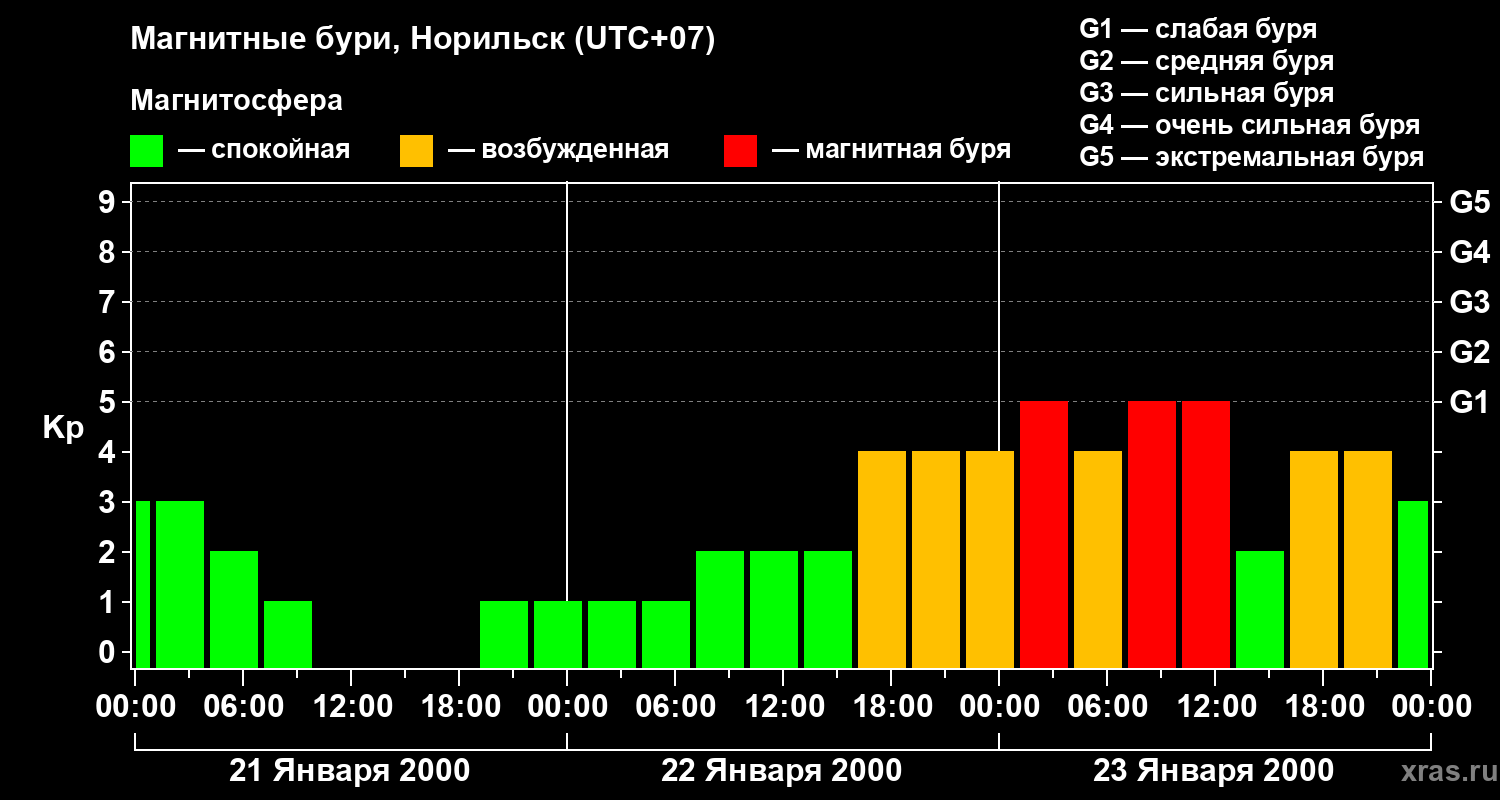Click the date label "23 Января 2000"

1214,771
